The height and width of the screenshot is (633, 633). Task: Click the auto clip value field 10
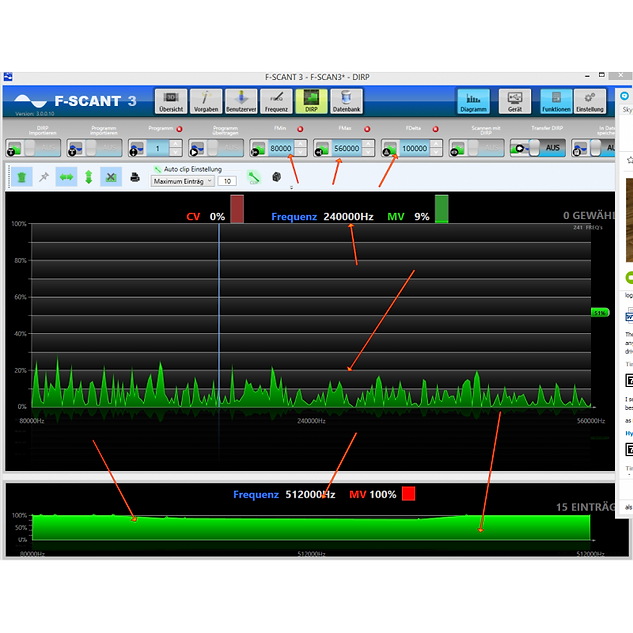coord(227,181)
